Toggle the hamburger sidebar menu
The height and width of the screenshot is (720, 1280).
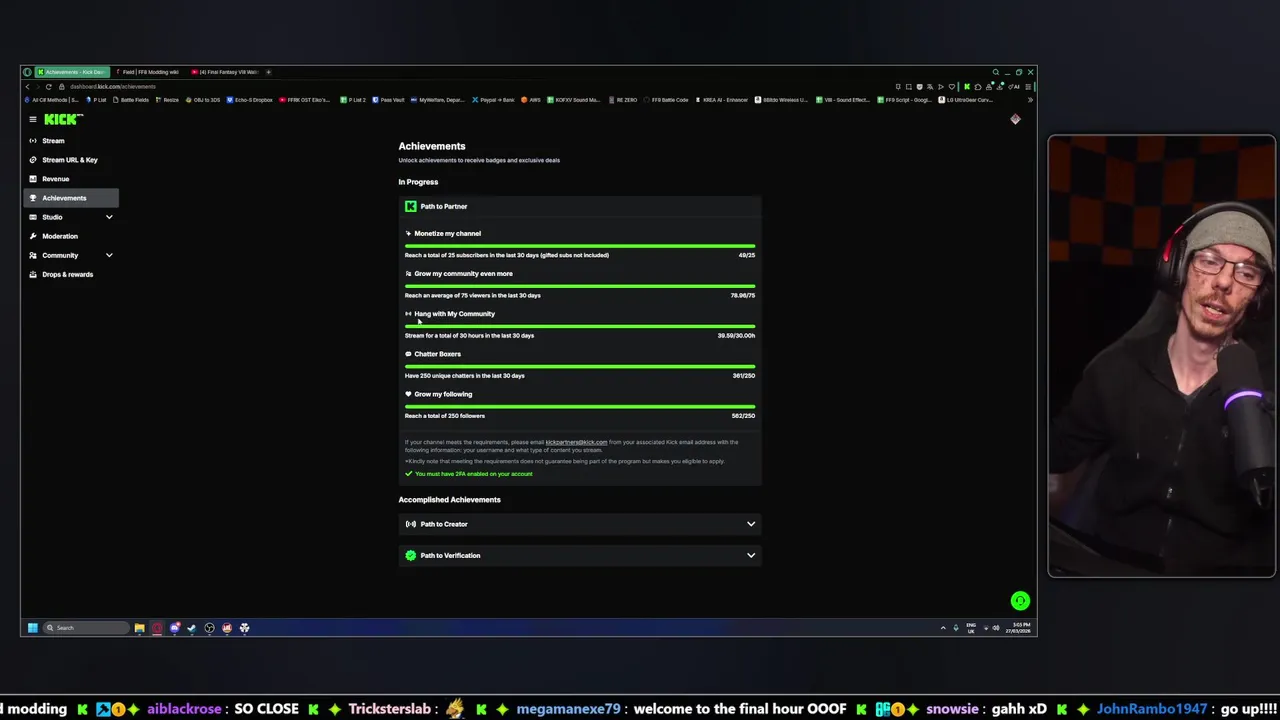click(x=32, y=119)
